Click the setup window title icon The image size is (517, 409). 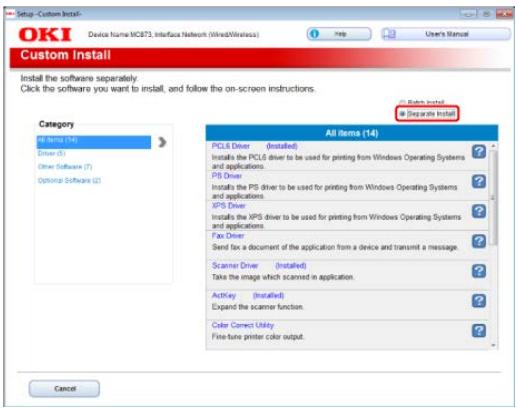tap(10, 14)
